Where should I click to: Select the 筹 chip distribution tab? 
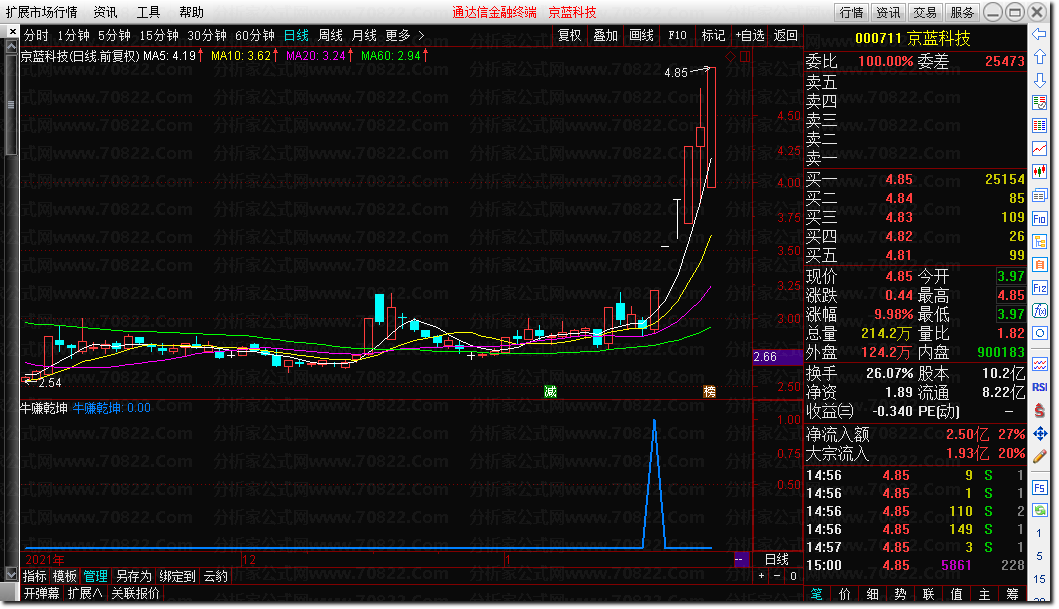point(1012,594)
